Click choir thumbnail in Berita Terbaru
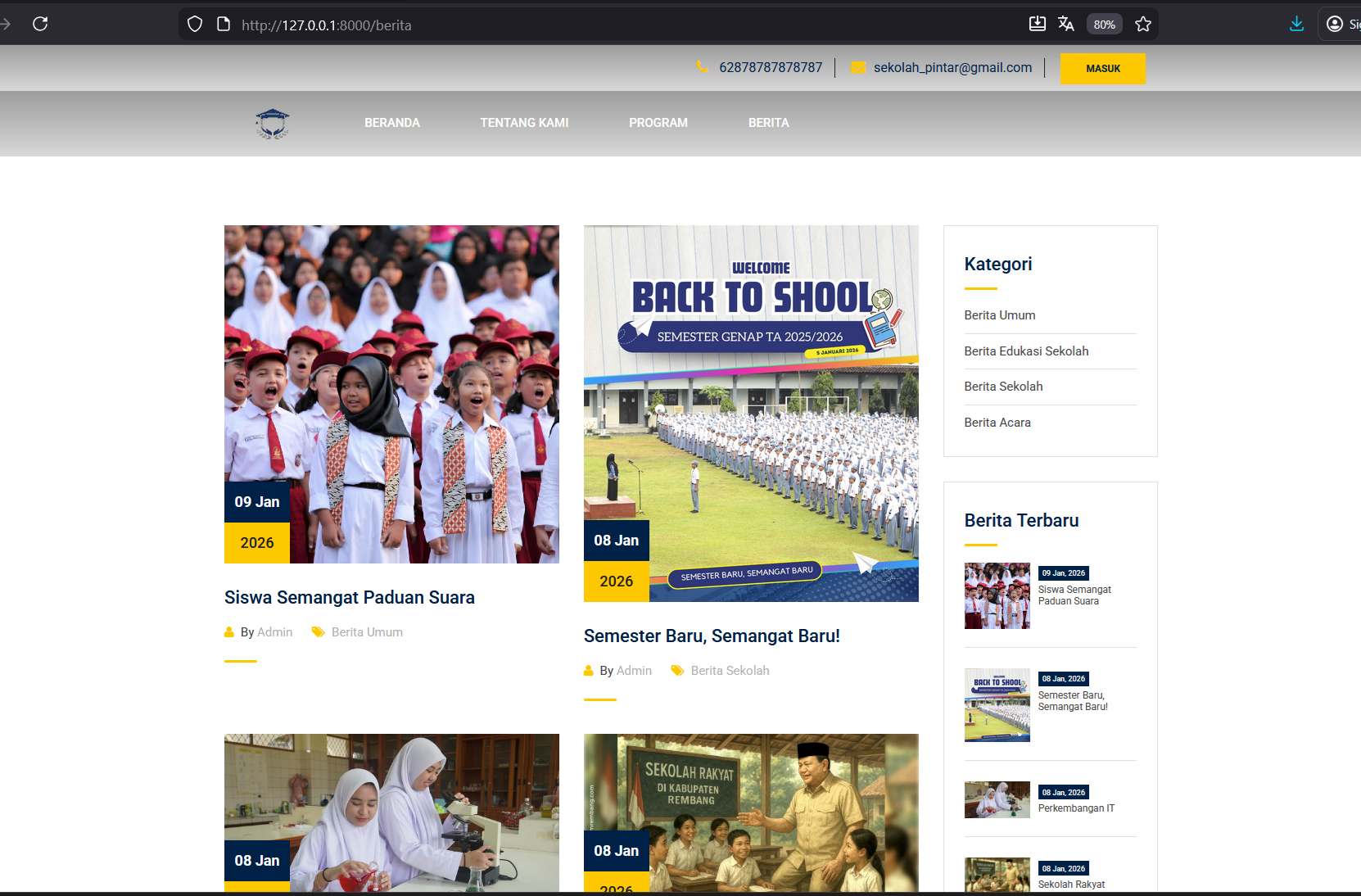This screenshot has height=896, width=1361. pyautogui.click(x=997, y=595)
